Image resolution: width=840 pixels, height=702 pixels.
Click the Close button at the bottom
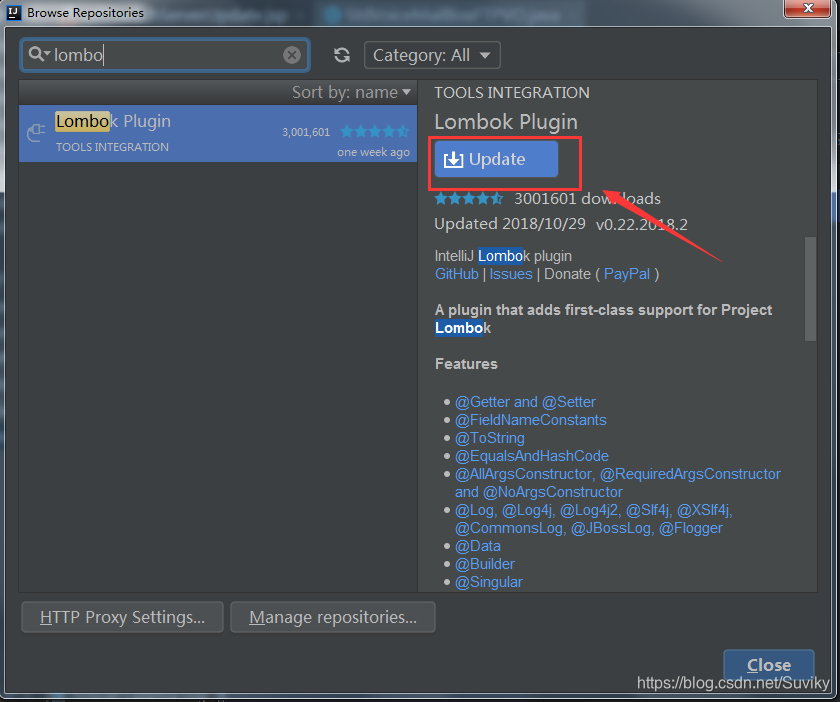pos(769,665)
